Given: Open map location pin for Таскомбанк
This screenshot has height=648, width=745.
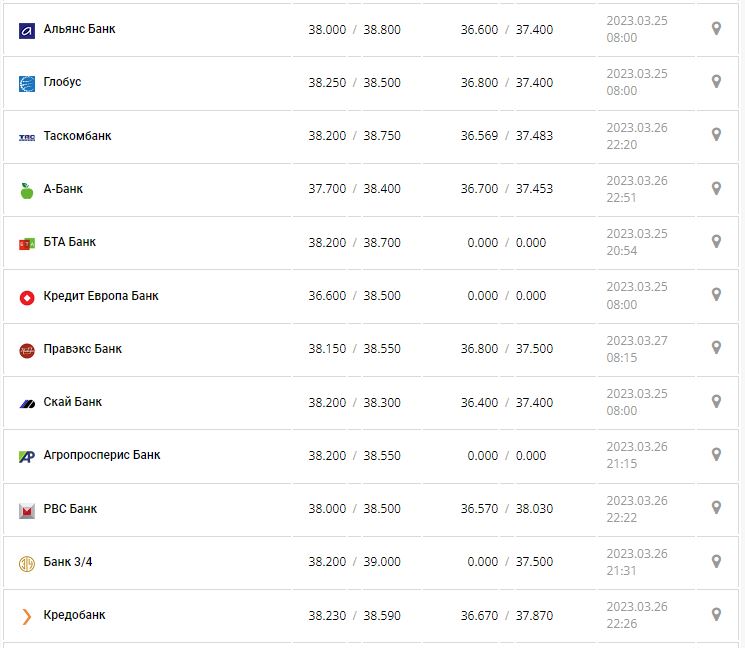Looking at the screenshot, I should (x=716, y=134).
